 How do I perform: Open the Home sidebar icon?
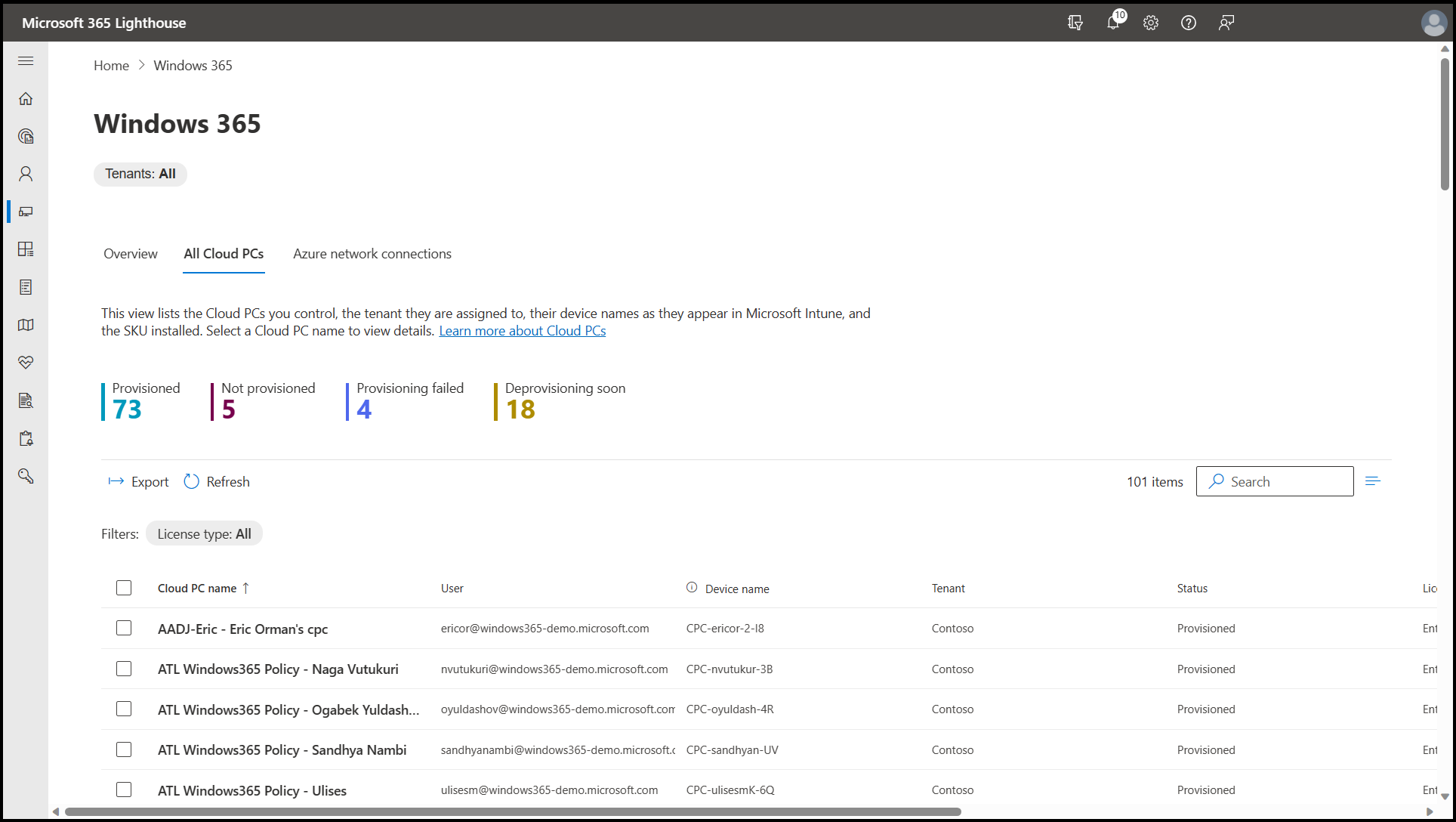click(x=26, y=98)
